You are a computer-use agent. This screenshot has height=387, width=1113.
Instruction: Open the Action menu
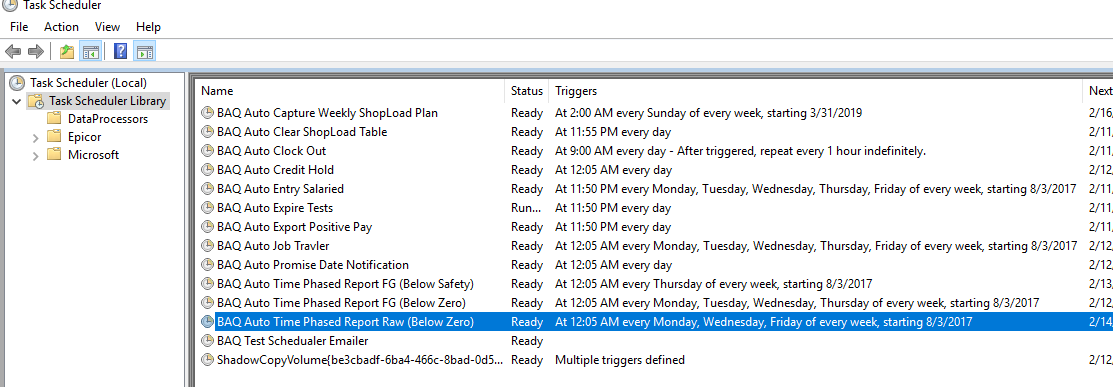tap(61, 27)
